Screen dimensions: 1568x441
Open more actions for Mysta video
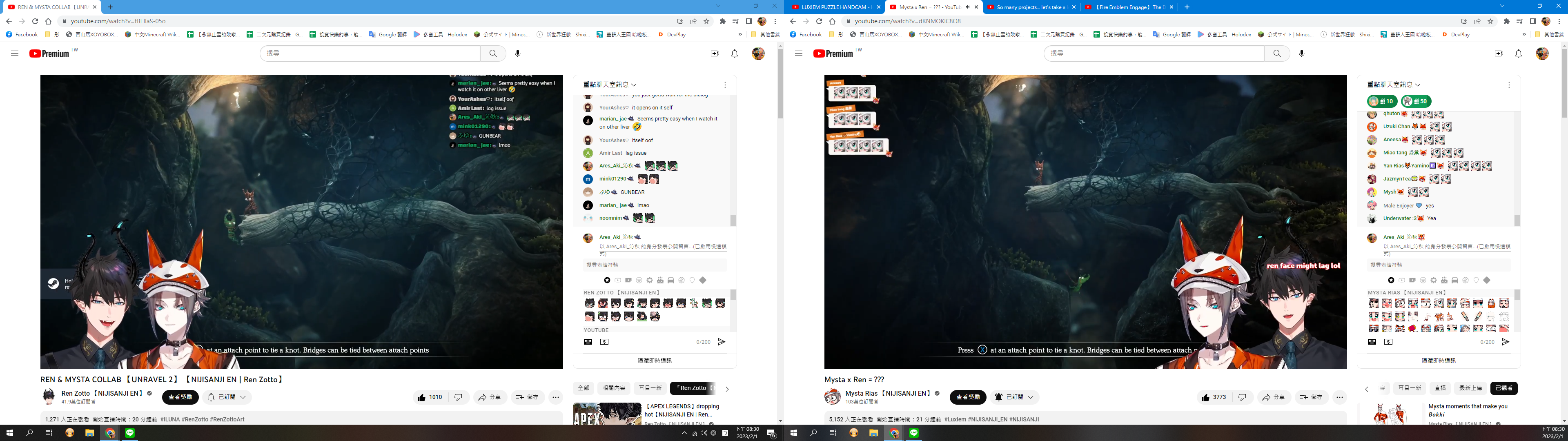[x=1340, y=397]
